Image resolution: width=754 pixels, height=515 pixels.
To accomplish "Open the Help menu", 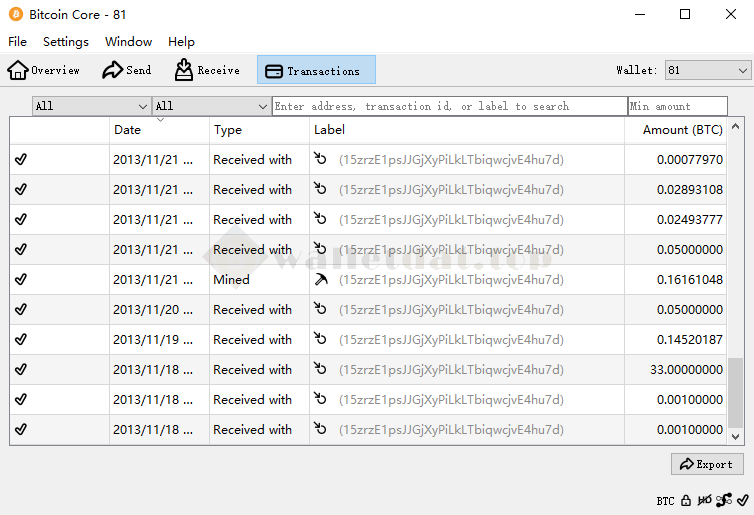I will (181, 42).
